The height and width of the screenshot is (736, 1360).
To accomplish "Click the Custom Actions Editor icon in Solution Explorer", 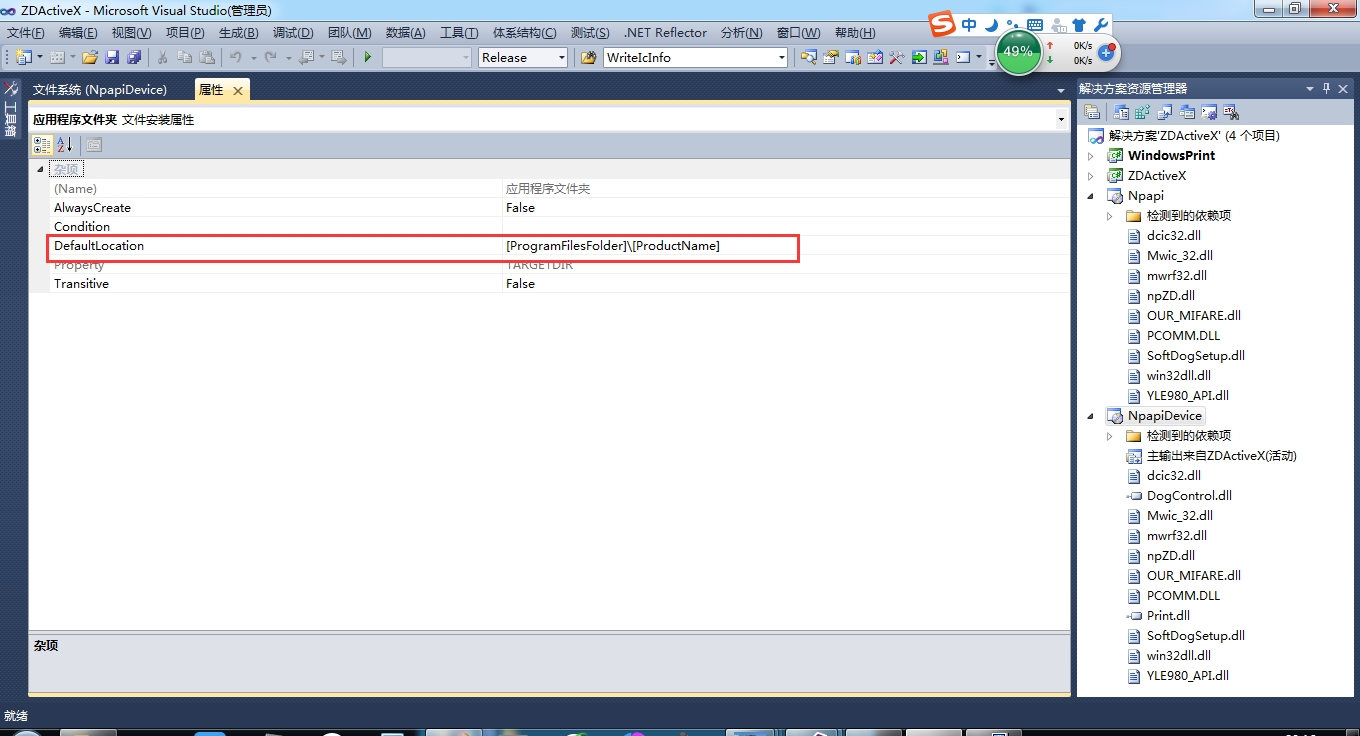I will pos(1209,112).
